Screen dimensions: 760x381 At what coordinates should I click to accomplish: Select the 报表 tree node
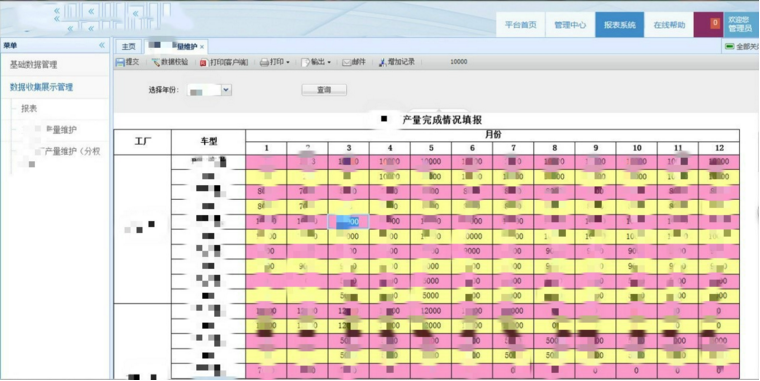click(x=29, y=109)
